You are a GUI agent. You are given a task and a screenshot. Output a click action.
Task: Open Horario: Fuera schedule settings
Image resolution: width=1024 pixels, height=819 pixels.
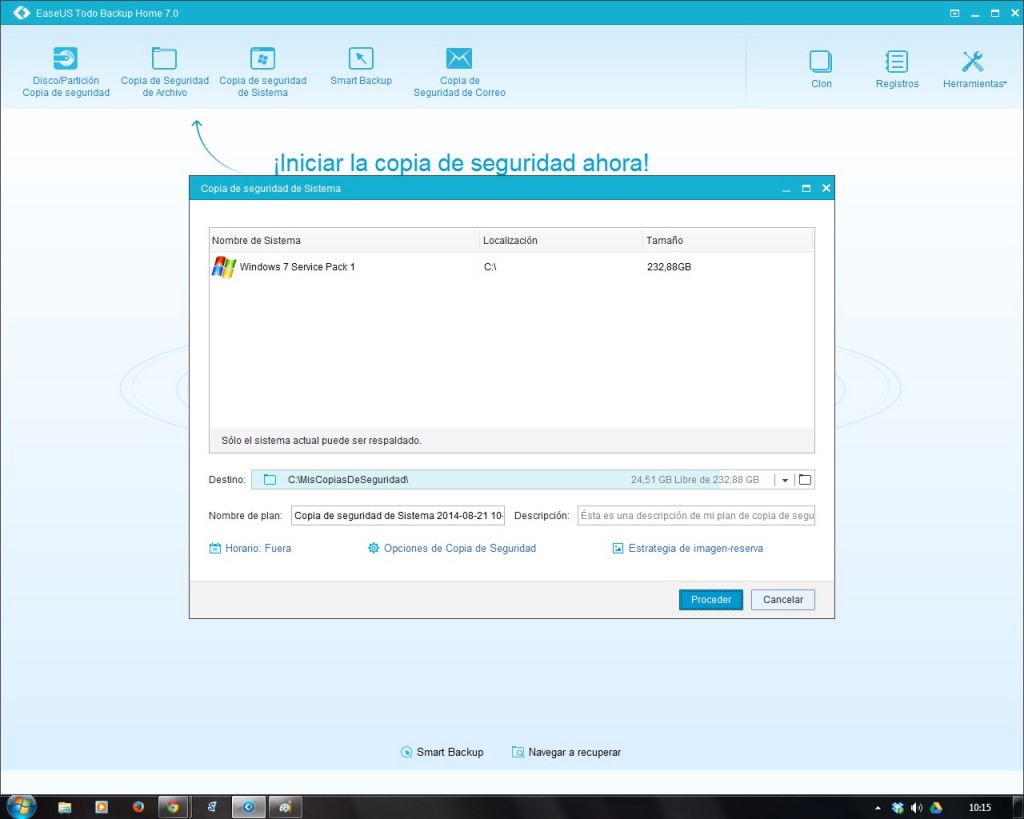tap(250, 548)
